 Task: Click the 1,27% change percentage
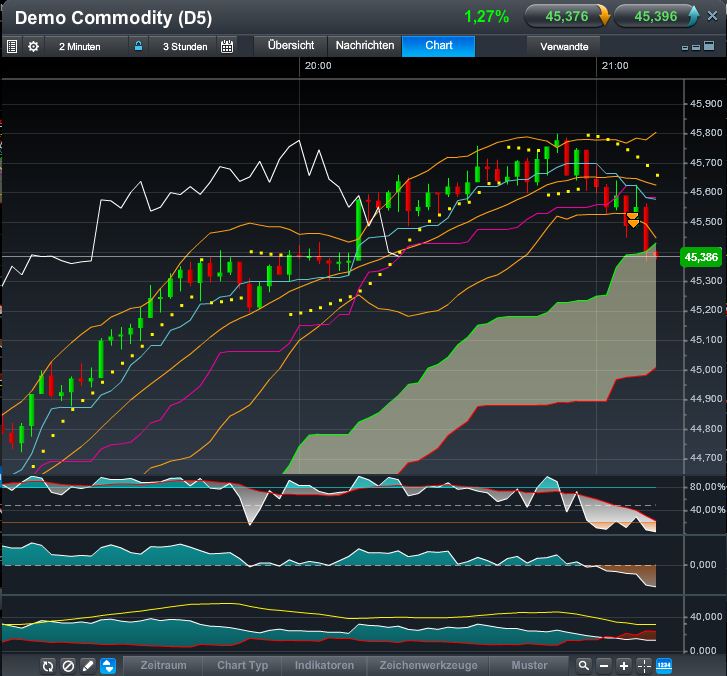point(486,17)
